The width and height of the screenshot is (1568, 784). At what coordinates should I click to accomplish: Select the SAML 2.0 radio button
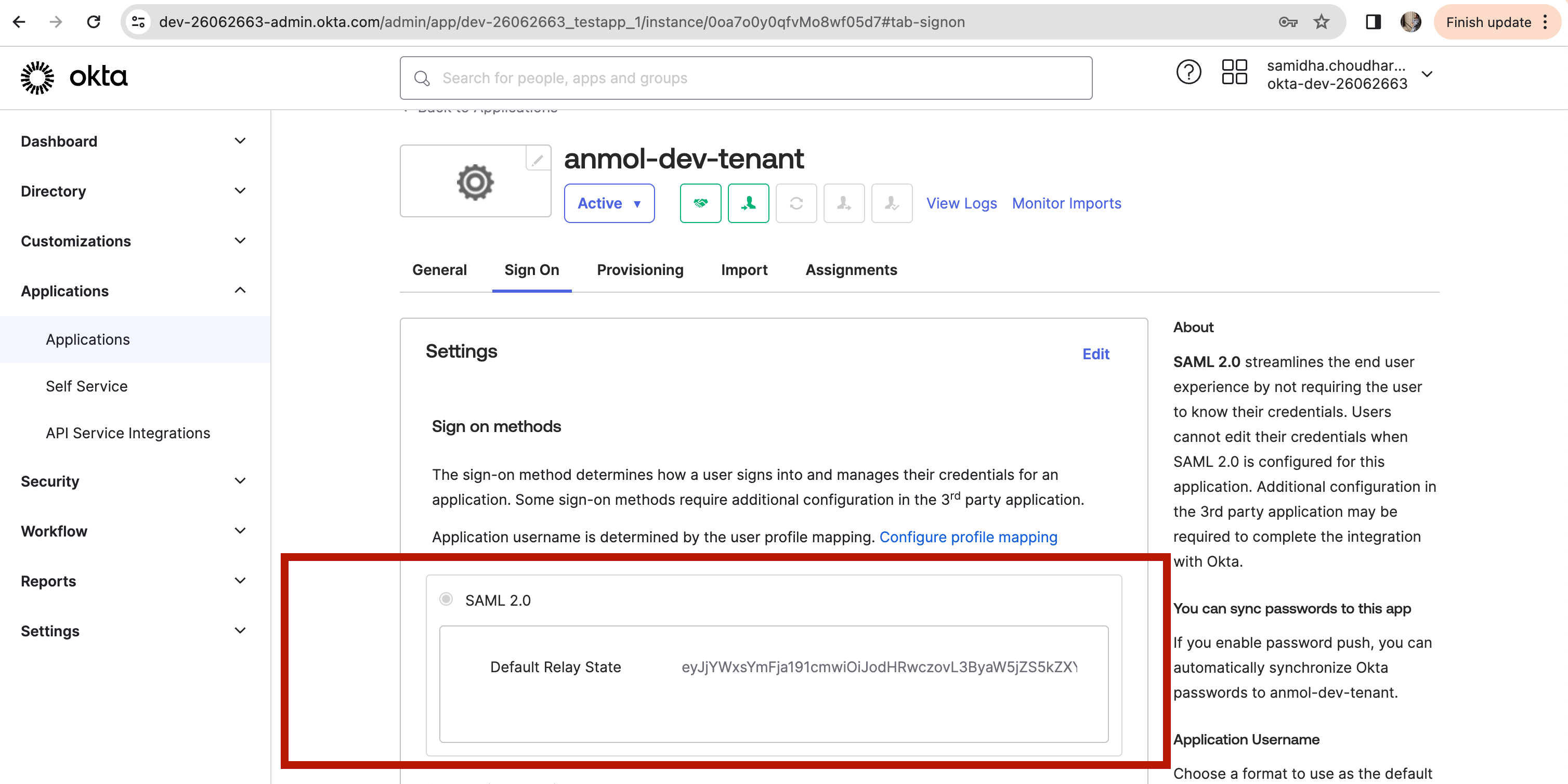(446, 599)
